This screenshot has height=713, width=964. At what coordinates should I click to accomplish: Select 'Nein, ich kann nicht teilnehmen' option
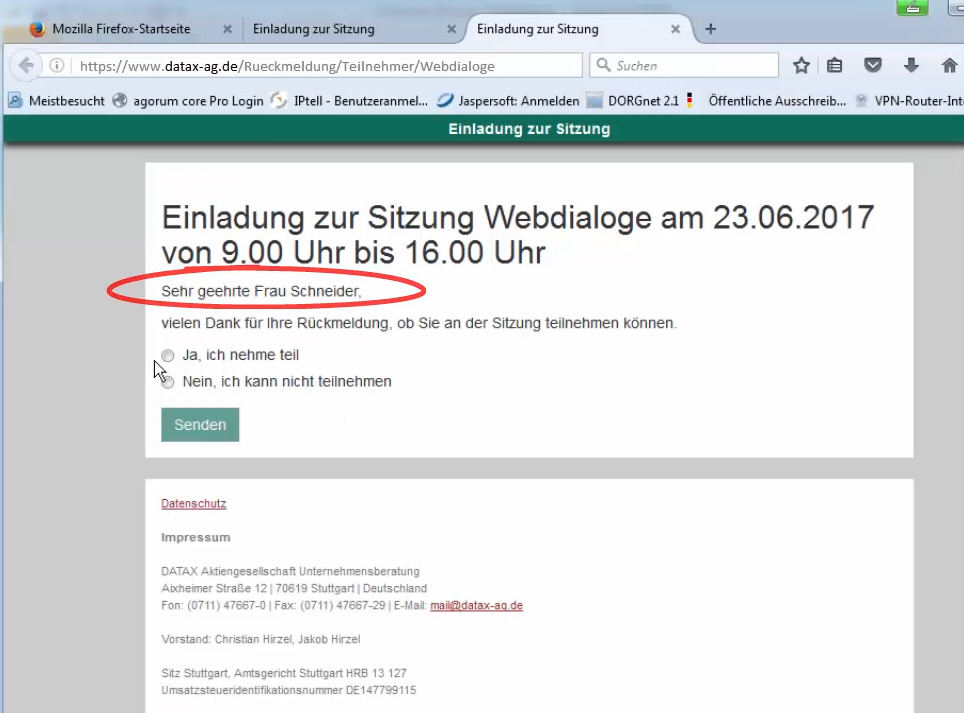[x=168, y=382]
